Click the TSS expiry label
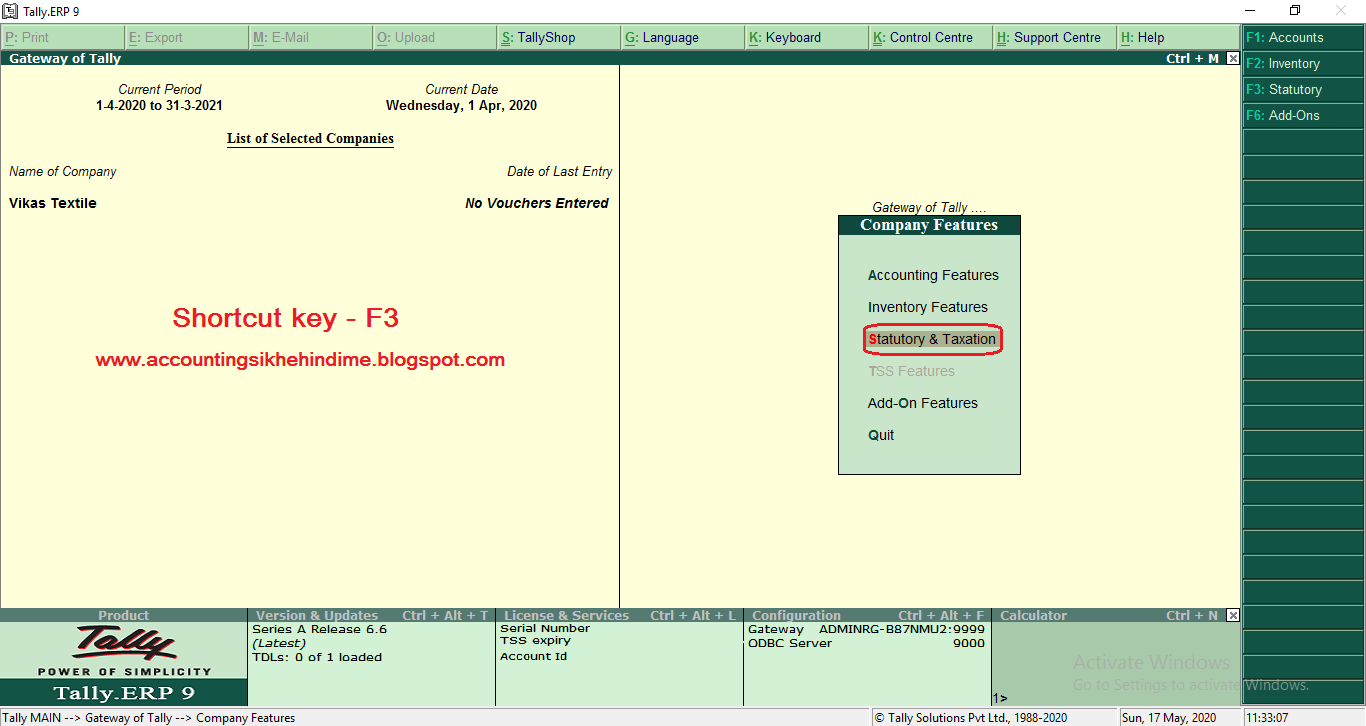Image resolution: width=1366 pixels, height=726 pixels. [x=535, y=641]
